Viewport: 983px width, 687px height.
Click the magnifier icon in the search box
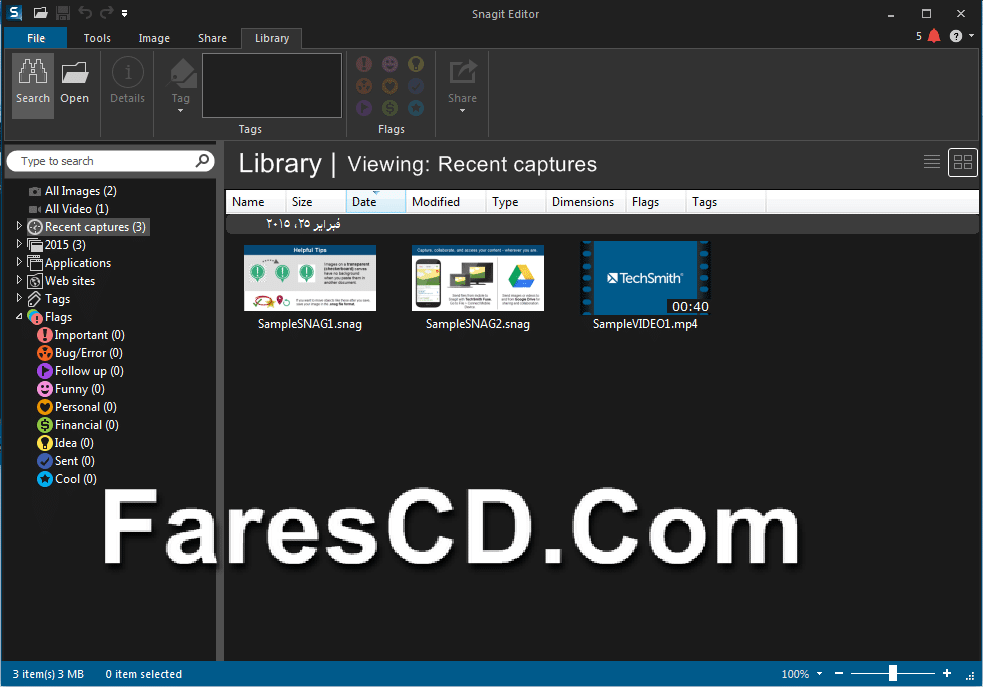tap(202, 161)
